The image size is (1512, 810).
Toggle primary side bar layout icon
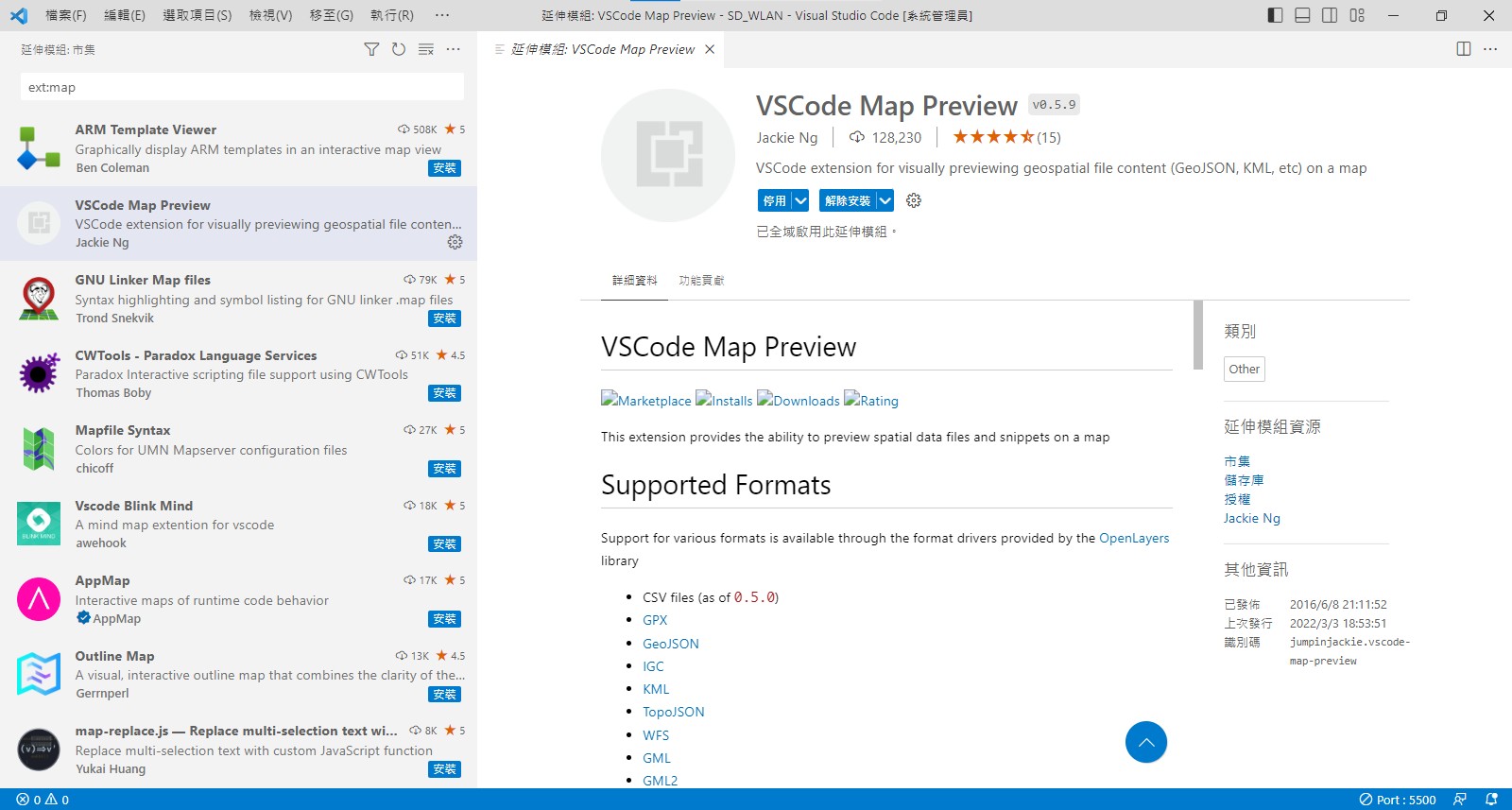(1275, 15)
